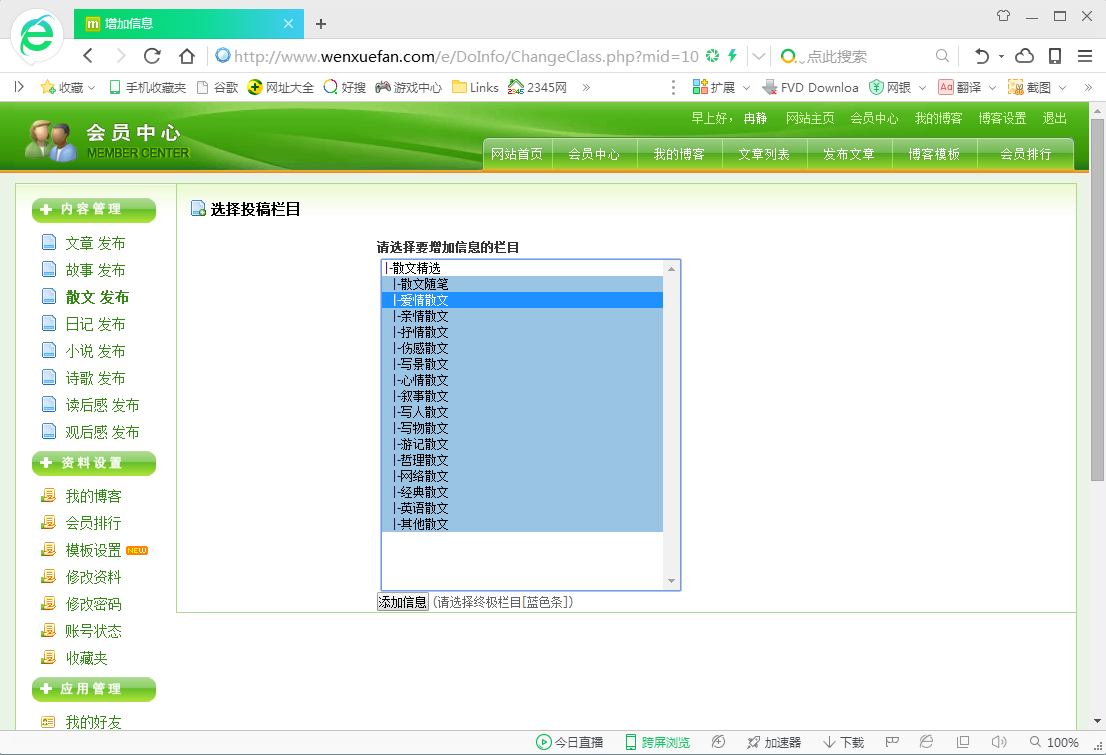Reload the page with refresh icon
The width and height of the screenshot is (1106, 755).
(x=153, y=56)
